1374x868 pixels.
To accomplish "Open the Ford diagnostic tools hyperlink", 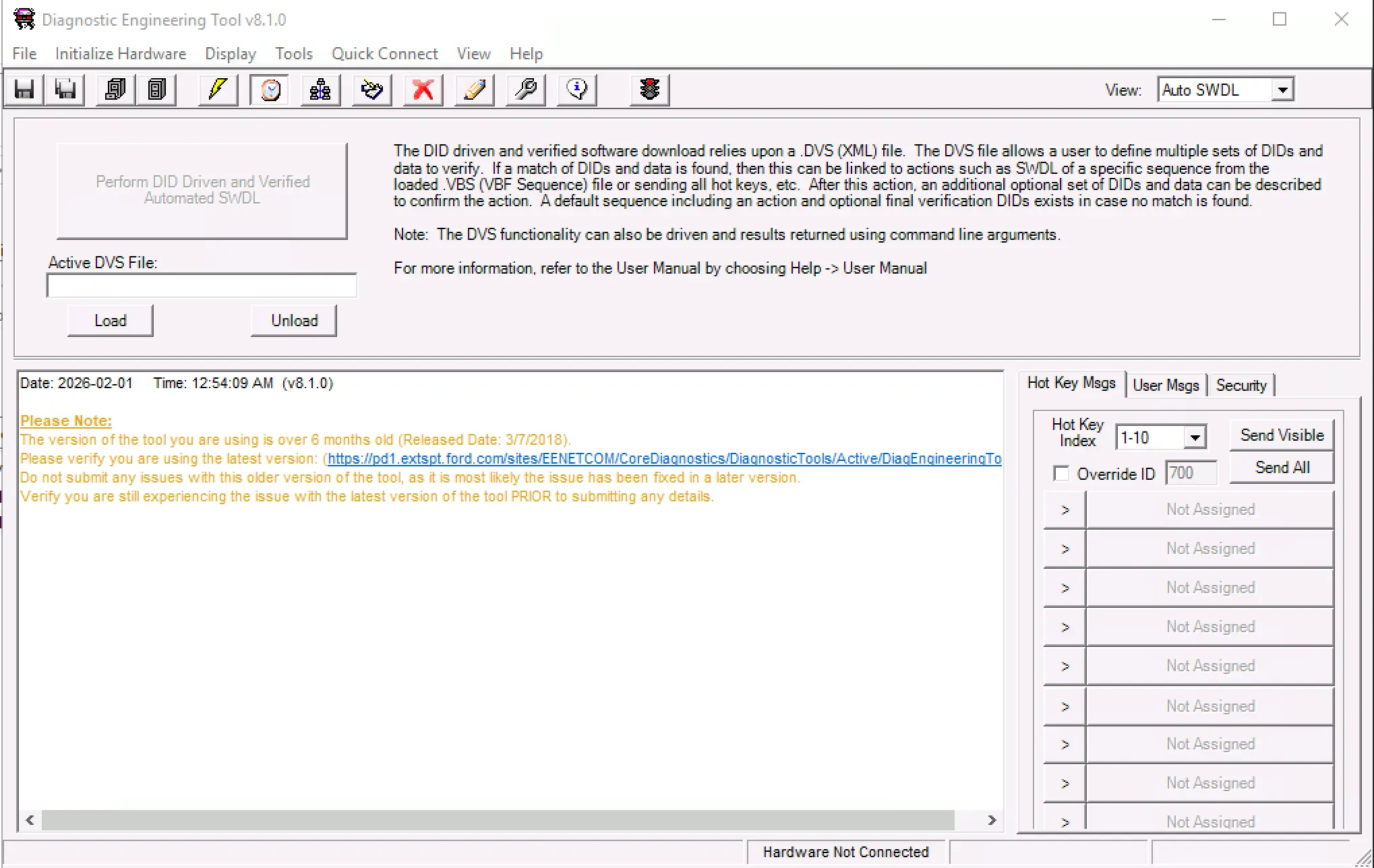I will [x=664, y=459].
